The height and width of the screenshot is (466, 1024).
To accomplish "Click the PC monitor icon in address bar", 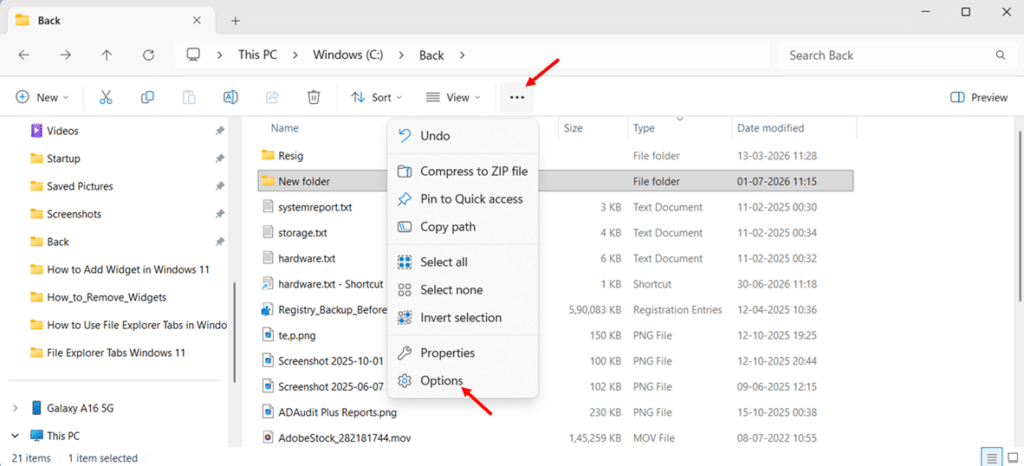I will [x=193, y=55].
